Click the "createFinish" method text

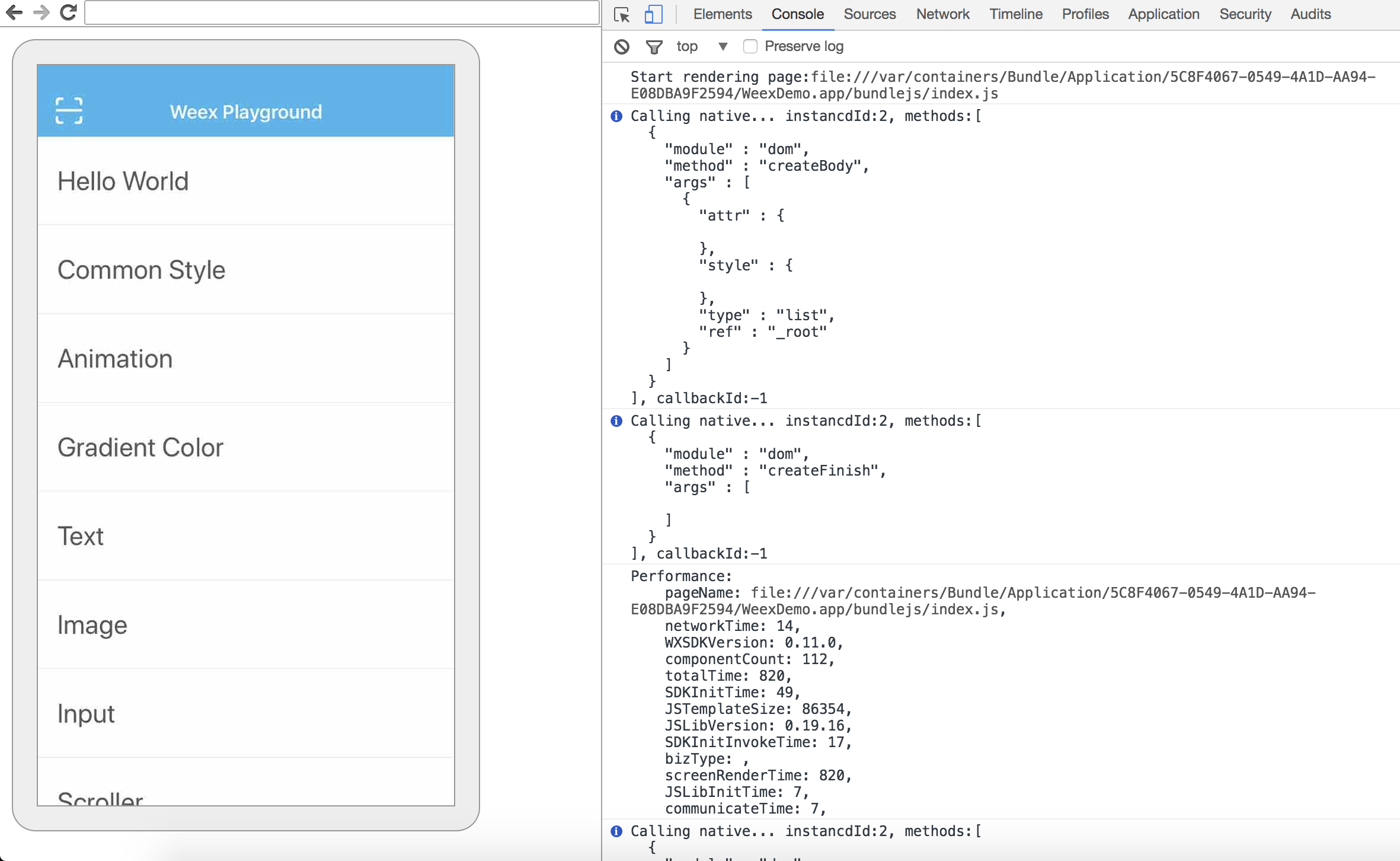819,471
